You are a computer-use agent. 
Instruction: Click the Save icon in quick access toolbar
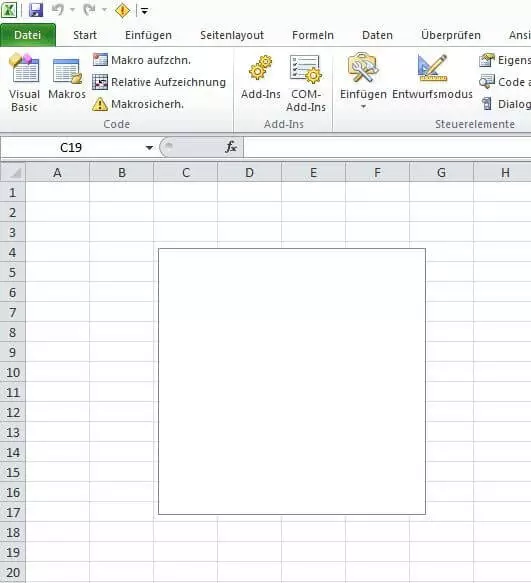coord(36,10)
